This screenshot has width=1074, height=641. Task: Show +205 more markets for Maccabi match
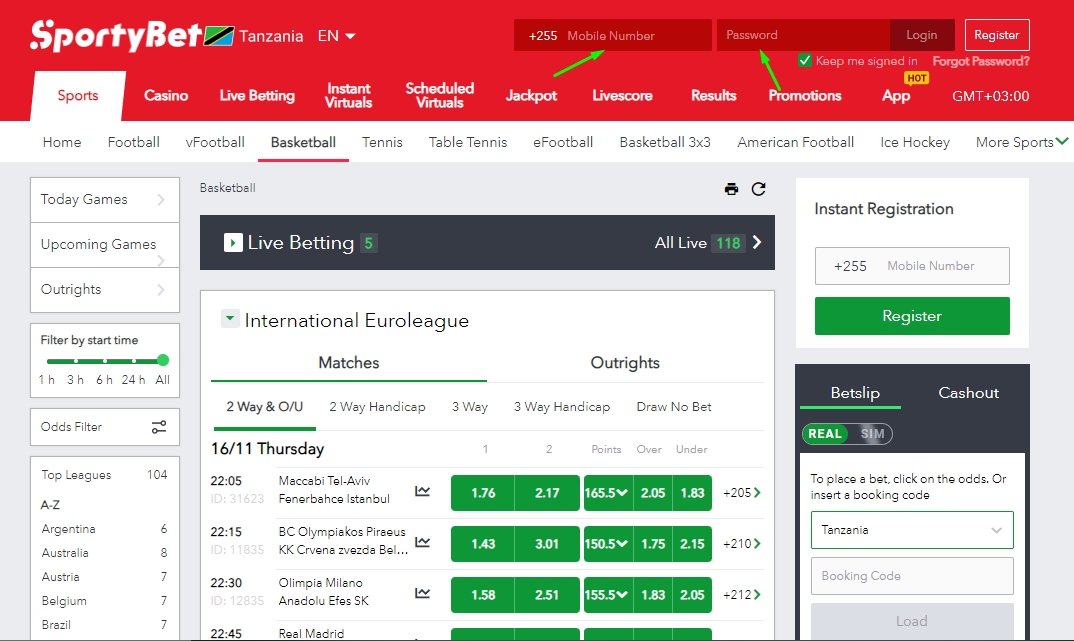pyautogui.click(x=742, y=493)
